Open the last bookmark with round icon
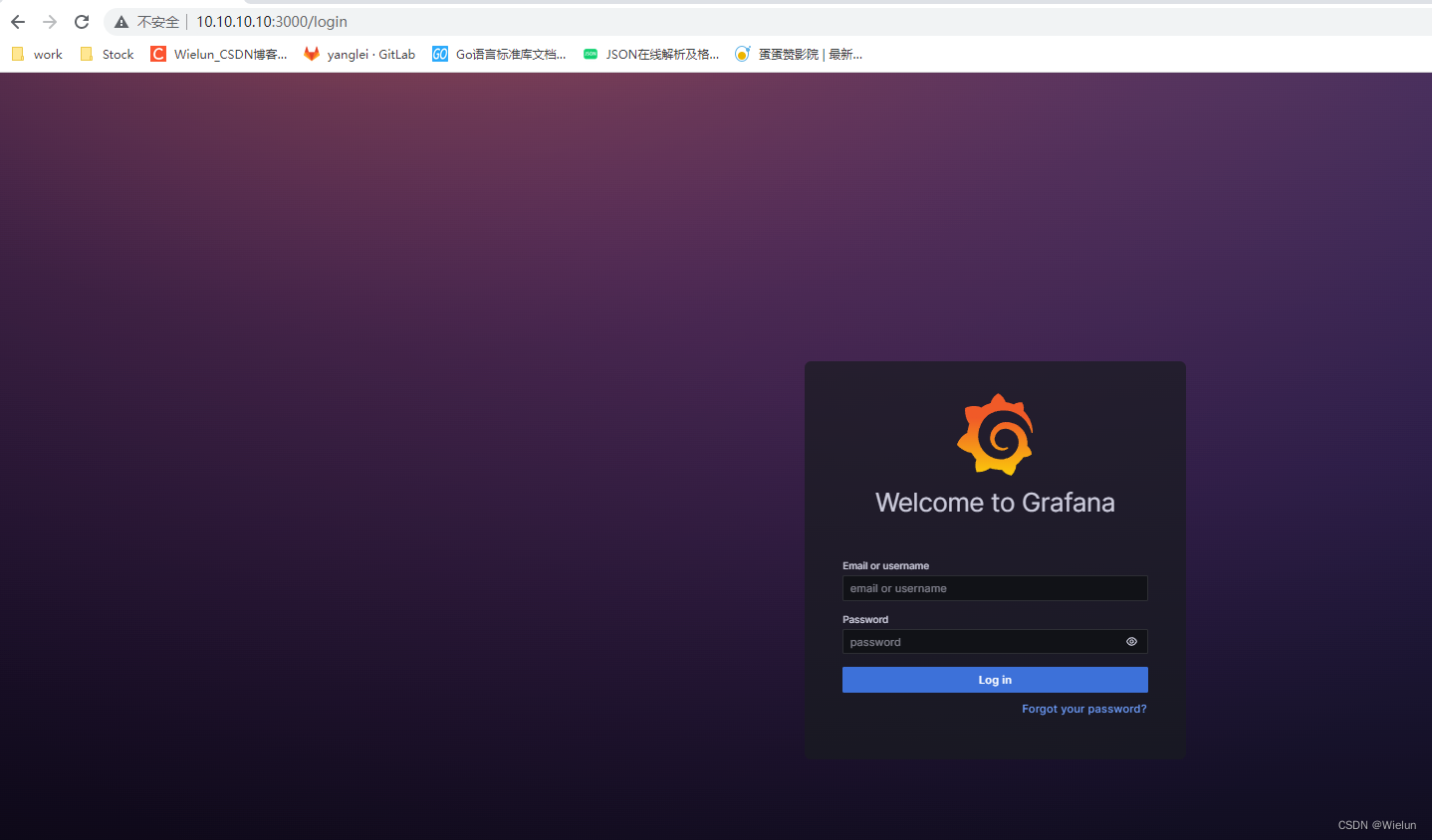The image size is (1432, 840). pos(799,54)
